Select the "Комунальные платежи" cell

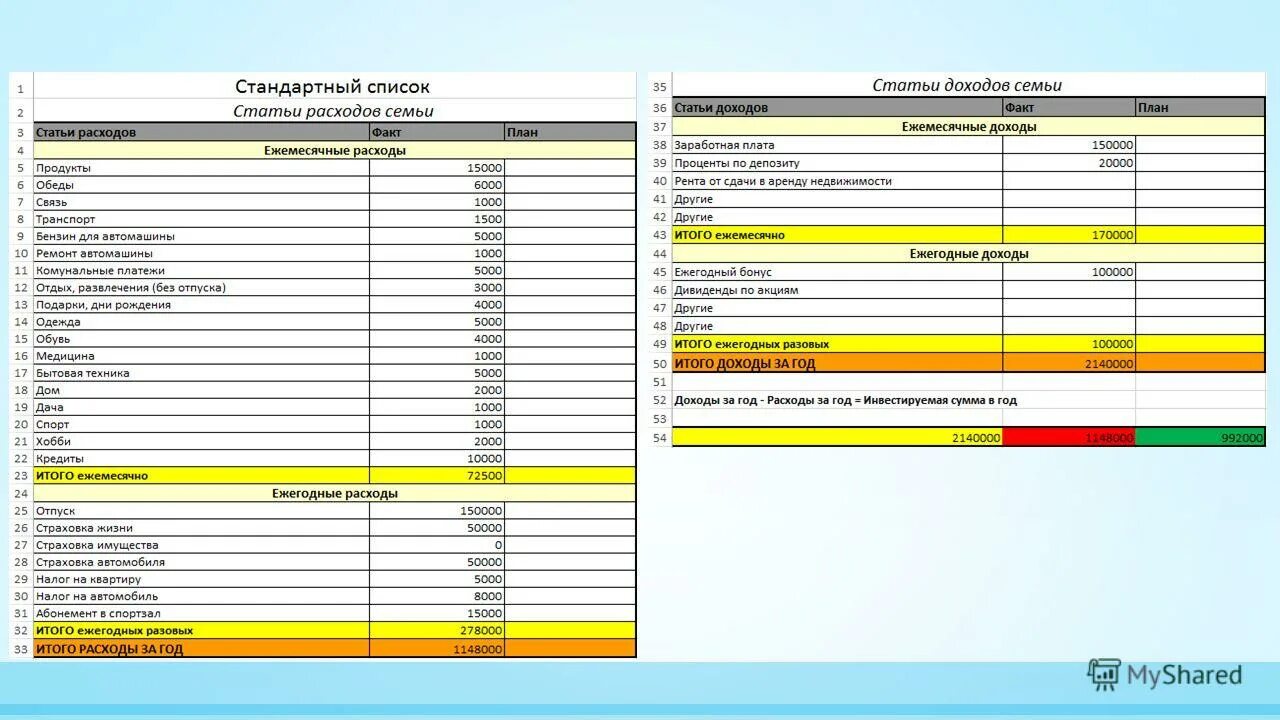tap(201, 270)
